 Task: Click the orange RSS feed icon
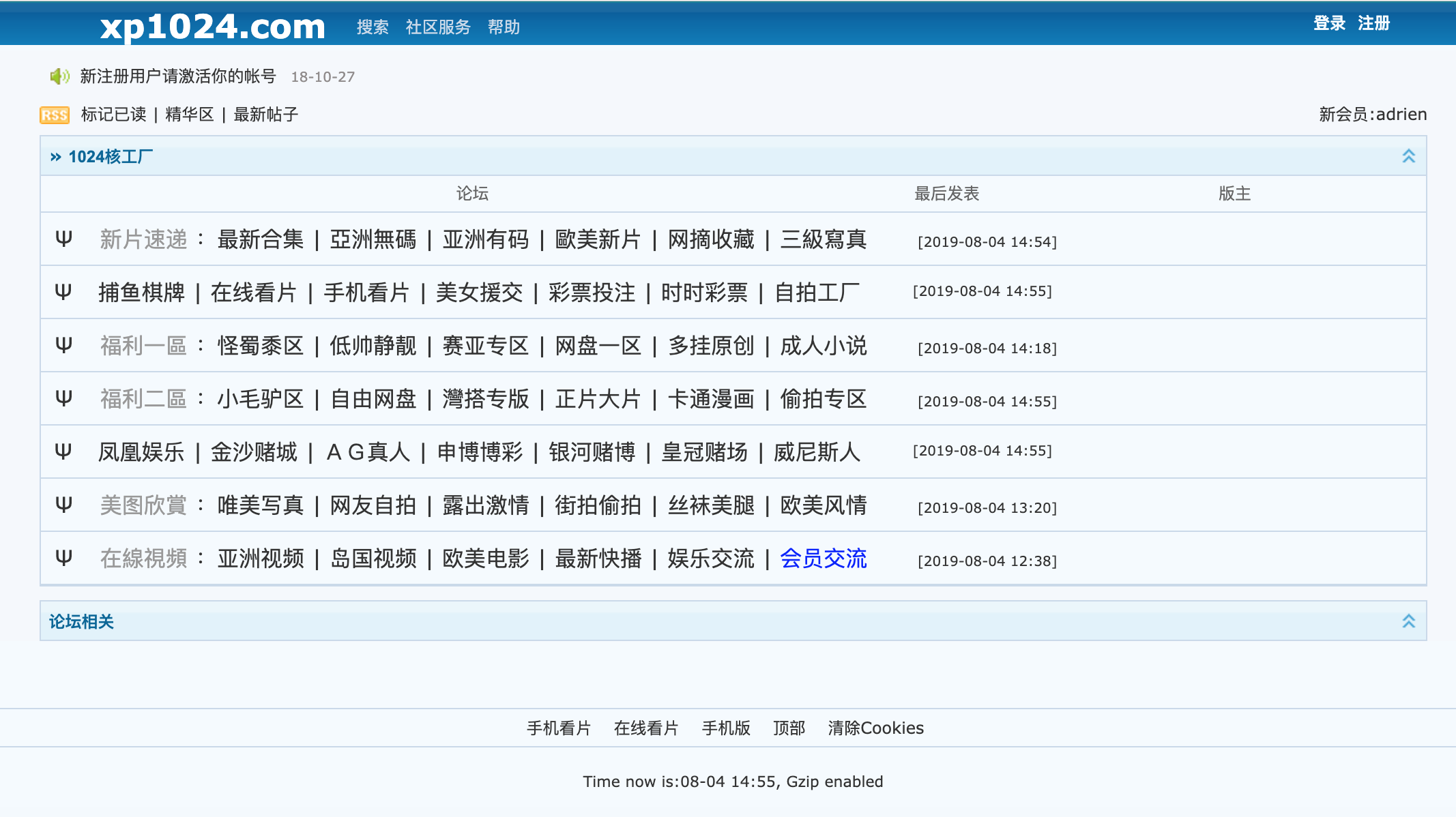[x=55, y=115]
